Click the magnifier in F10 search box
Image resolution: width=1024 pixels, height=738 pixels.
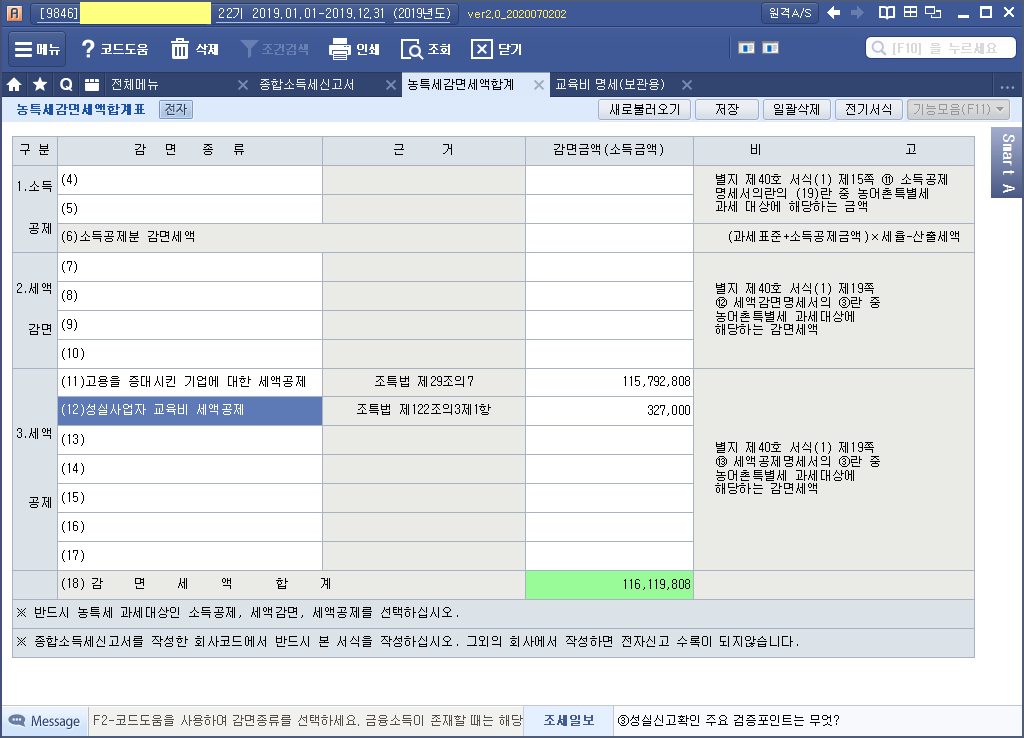[879, 48]
